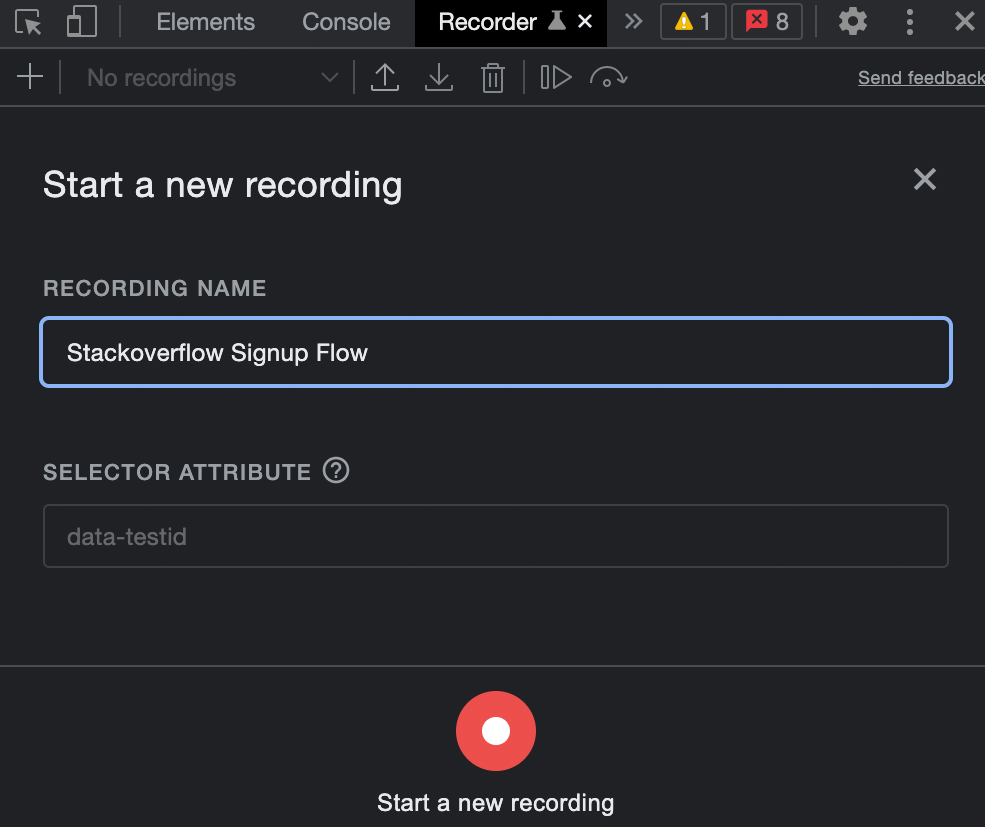Show more DevTools tabs

634,22
